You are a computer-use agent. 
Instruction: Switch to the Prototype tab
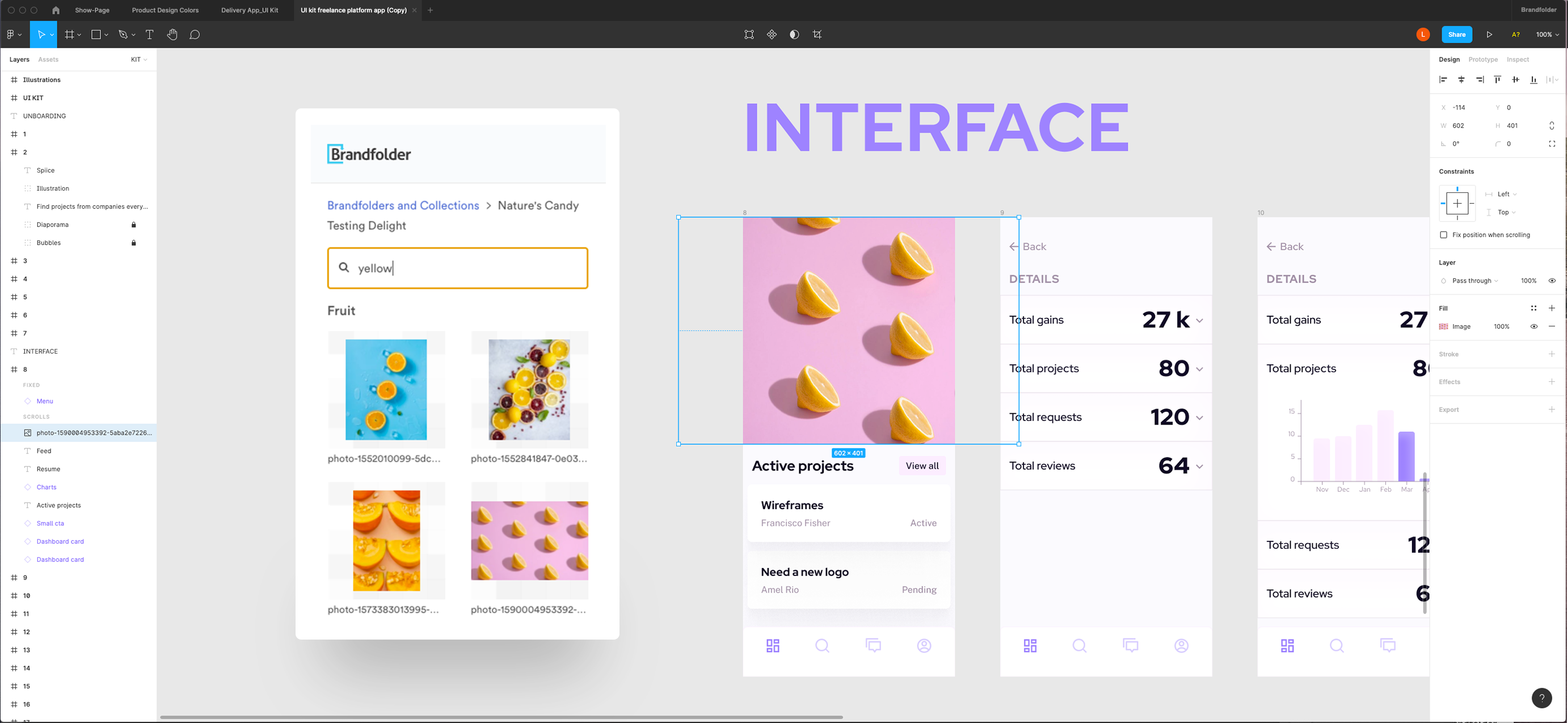coord(1482,59)
